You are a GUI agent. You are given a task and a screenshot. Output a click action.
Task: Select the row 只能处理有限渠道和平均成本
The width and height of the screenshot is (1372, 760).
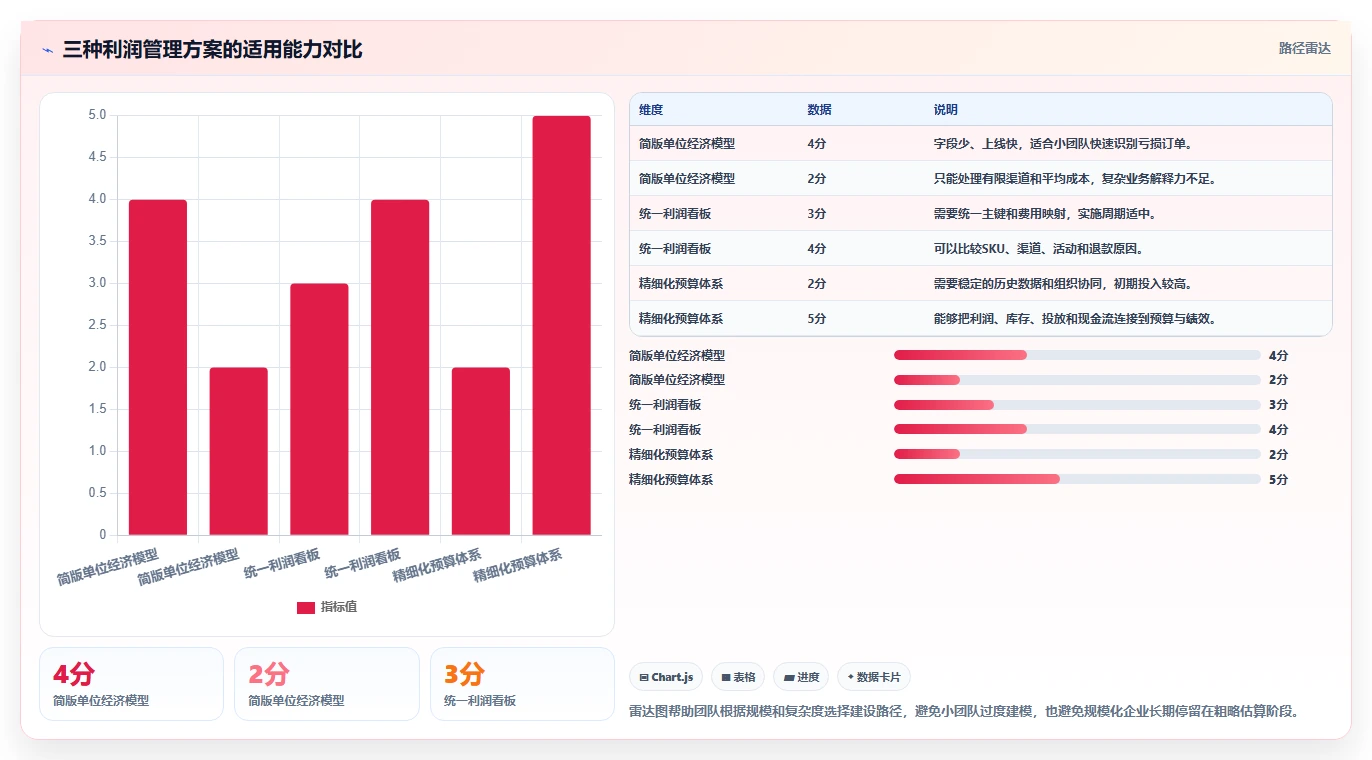981,178
